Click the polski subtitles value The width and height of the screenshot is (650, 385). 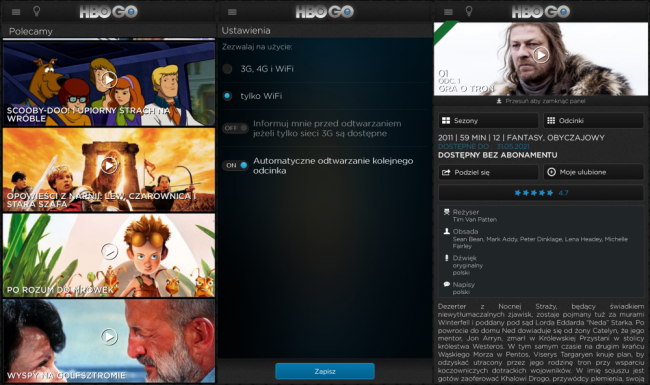461,292
